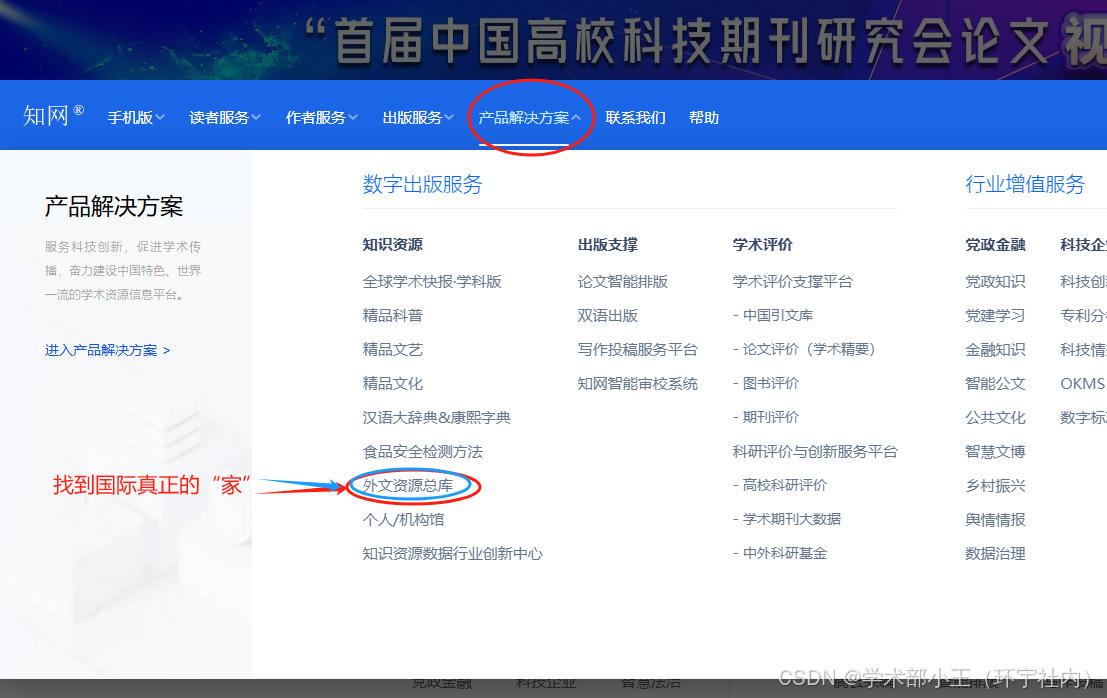
Task: Open 写作投稿服务平台 link
Action: [638, 349]
